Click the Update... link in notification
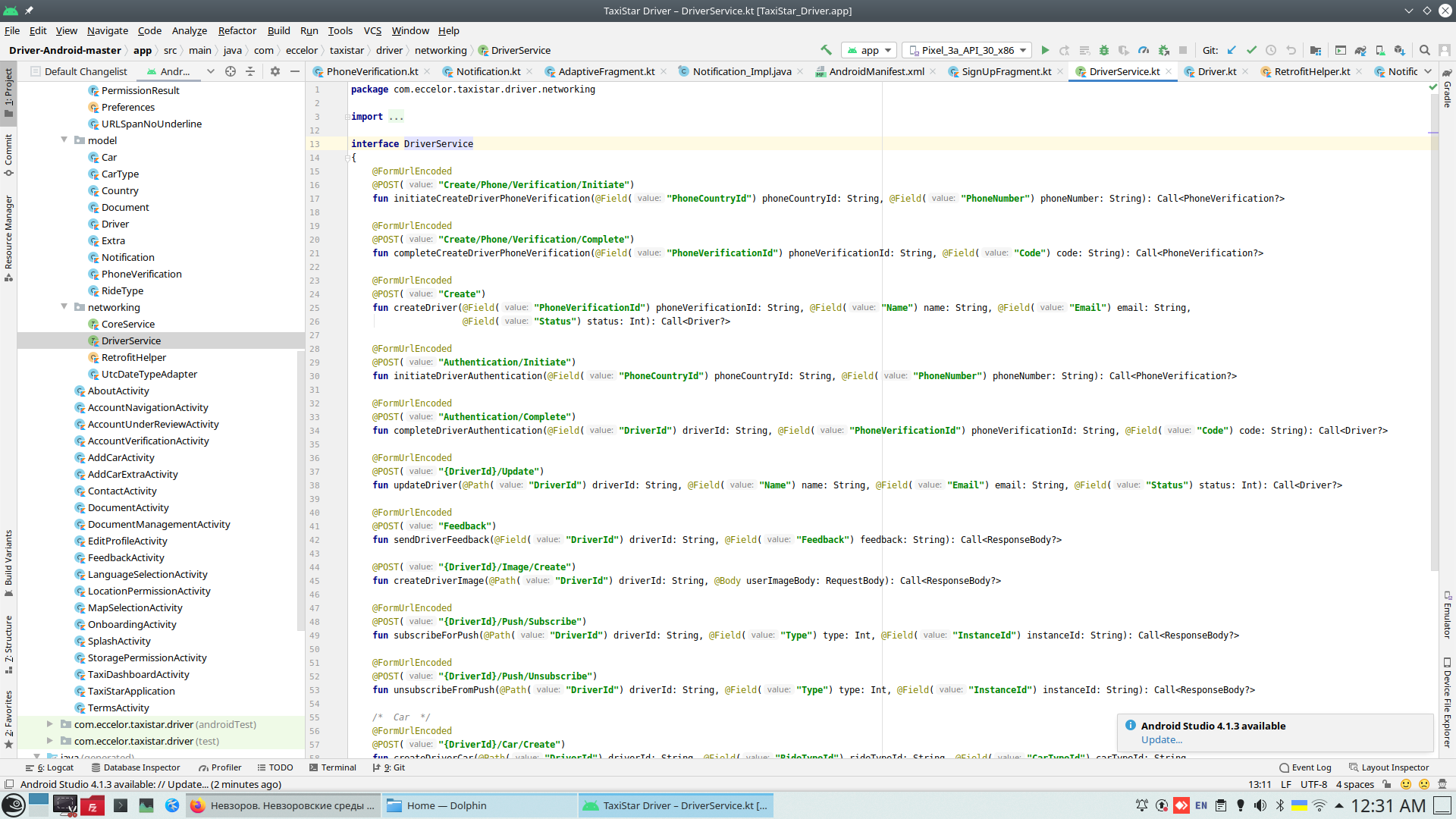Image resolution: width=1456 pixels, height=819 pixels. (1161, 739)
